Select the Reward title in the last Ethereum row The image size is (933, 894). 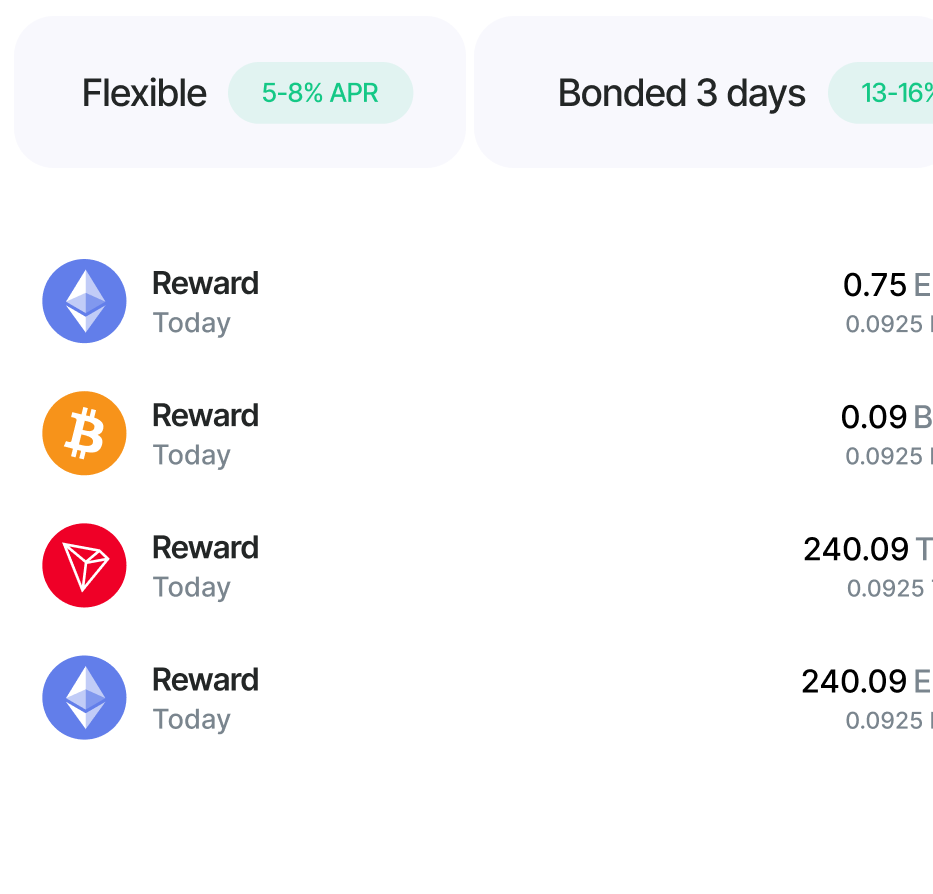(x=205, y=680)
